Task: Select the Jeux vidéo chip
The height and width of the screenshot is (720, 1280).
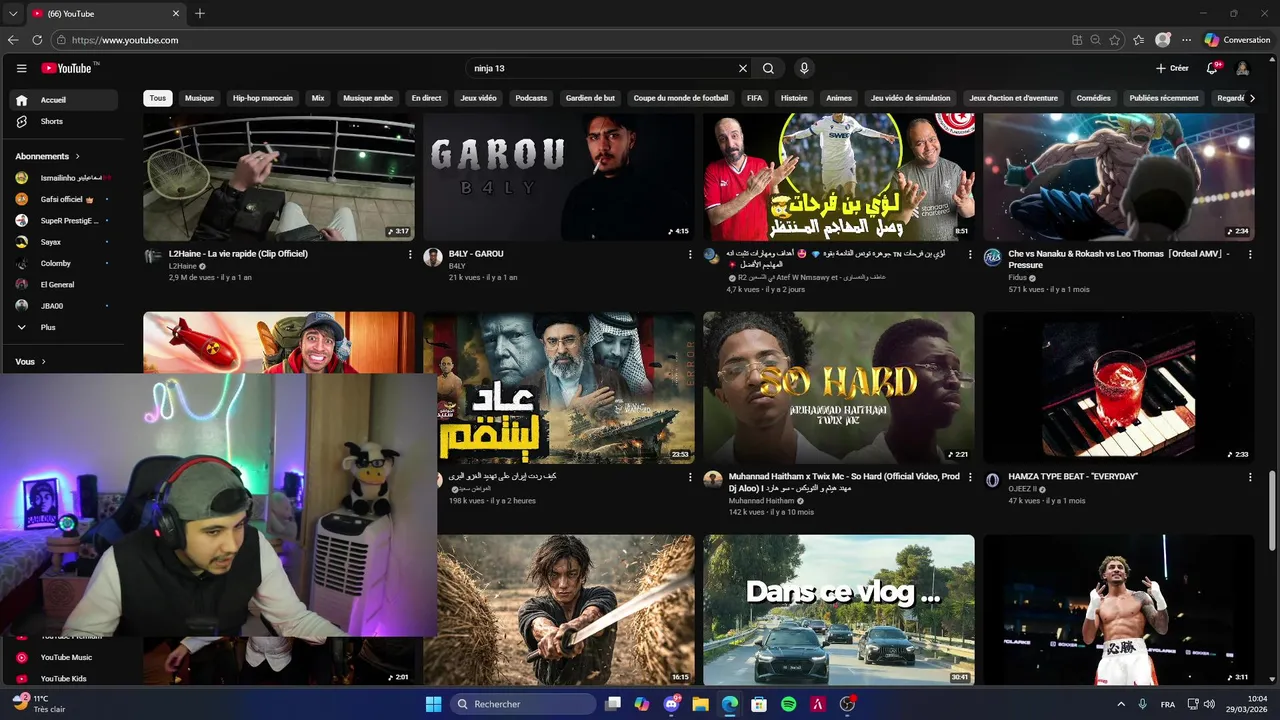Action: pos(478,98)
